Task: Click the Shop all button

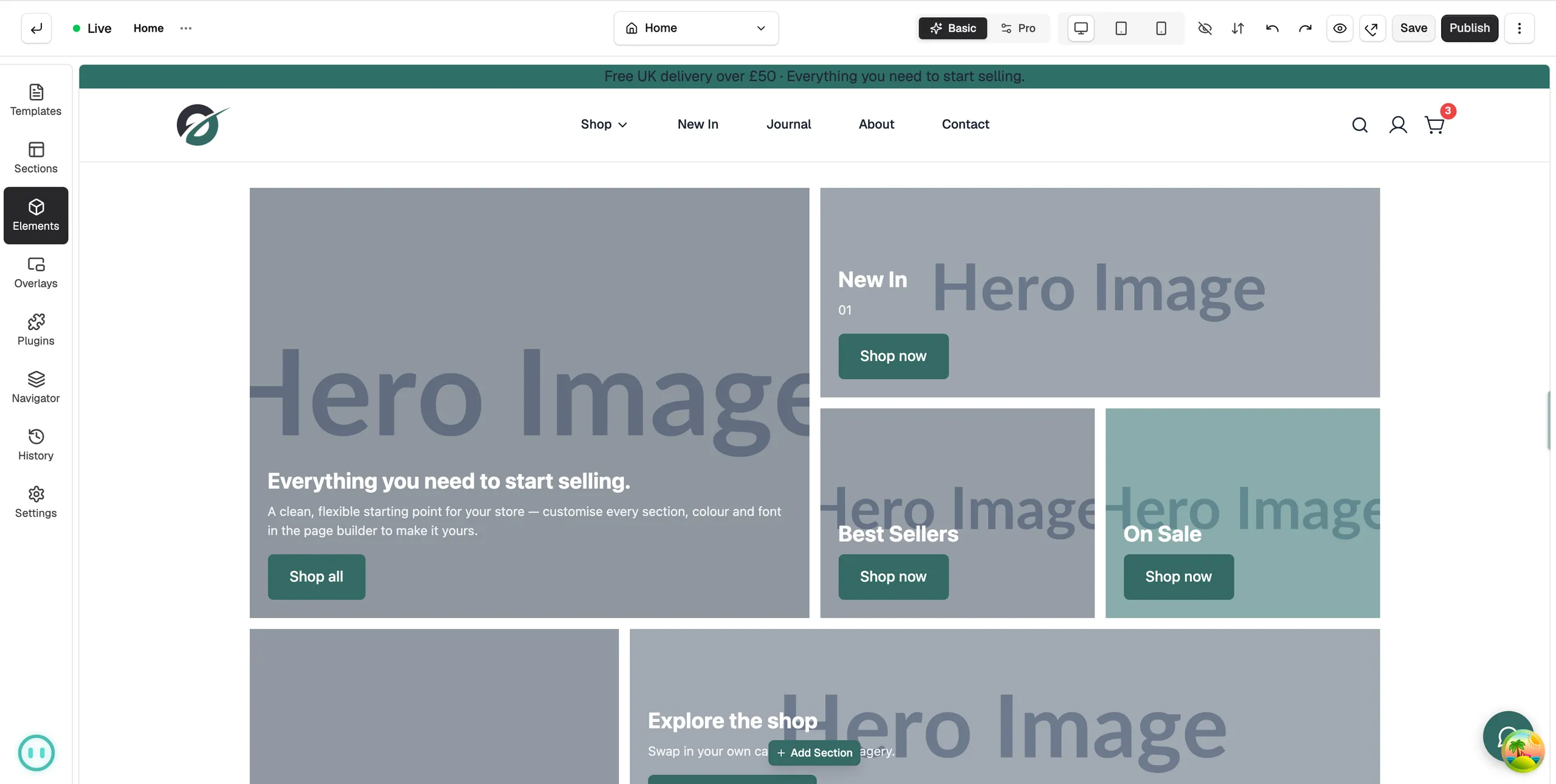Action: pyautogui.click(x=316, y=576)
